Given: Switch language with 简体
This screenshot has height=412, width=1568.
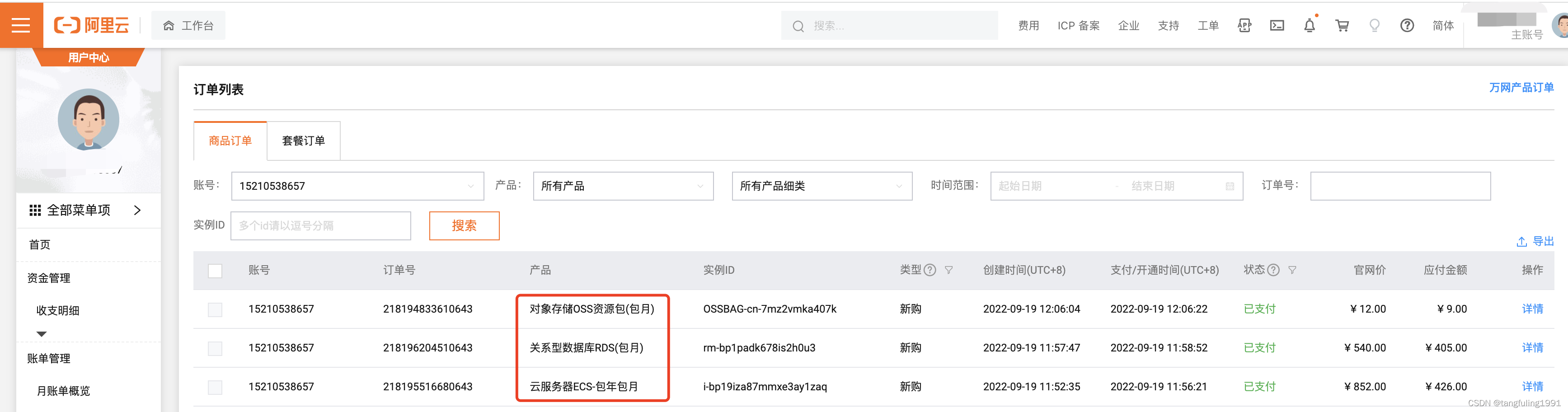Looking at the screenshot, I should click(x=1443, y=26).
